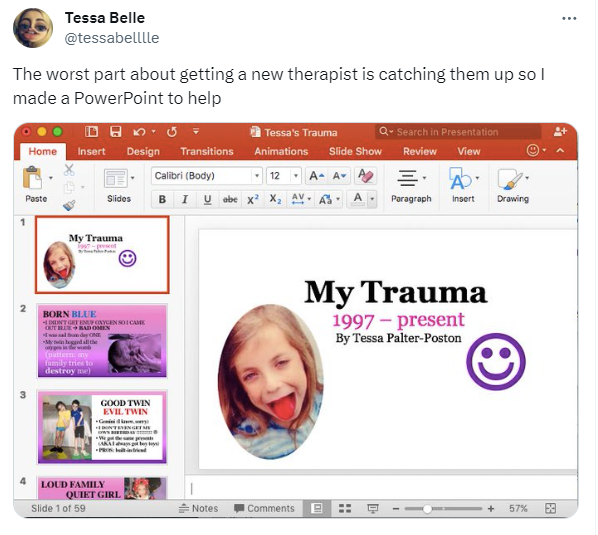
Task: Click the Paste clipboard icon
Action: (33, 178)
